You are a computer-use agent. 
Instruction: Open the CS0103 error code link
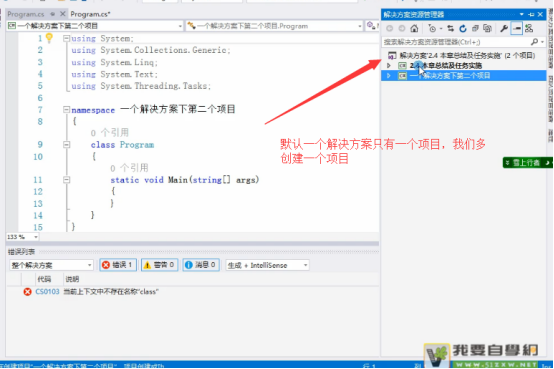pos(47,292)
